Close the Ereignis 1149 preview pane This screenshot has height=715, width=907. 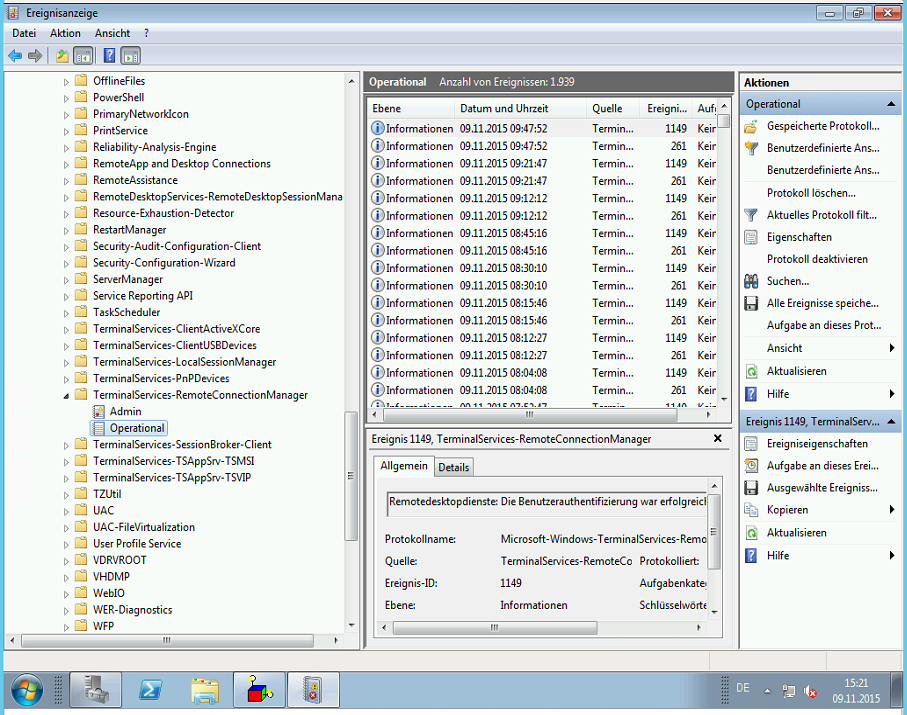click(x=717, y=438)
